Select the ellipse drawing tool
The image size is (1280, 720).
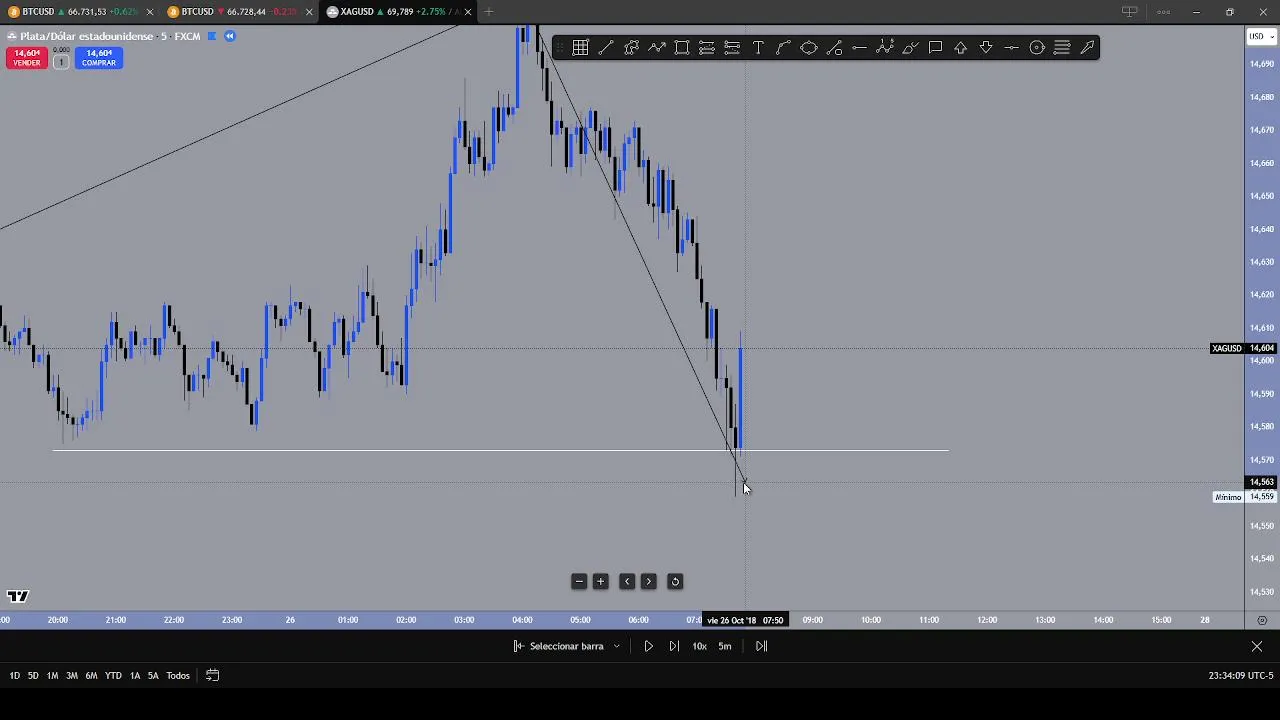[x=809, y=47]
